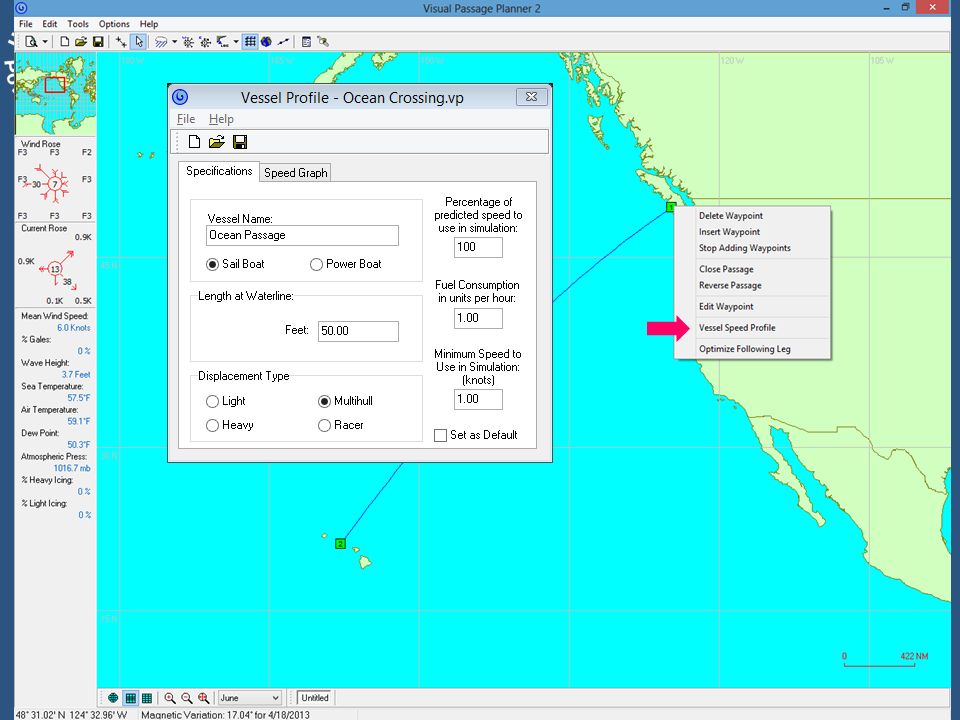Open the Tools menu
This screenshot has height=720, width=960.
click(78, 24)
